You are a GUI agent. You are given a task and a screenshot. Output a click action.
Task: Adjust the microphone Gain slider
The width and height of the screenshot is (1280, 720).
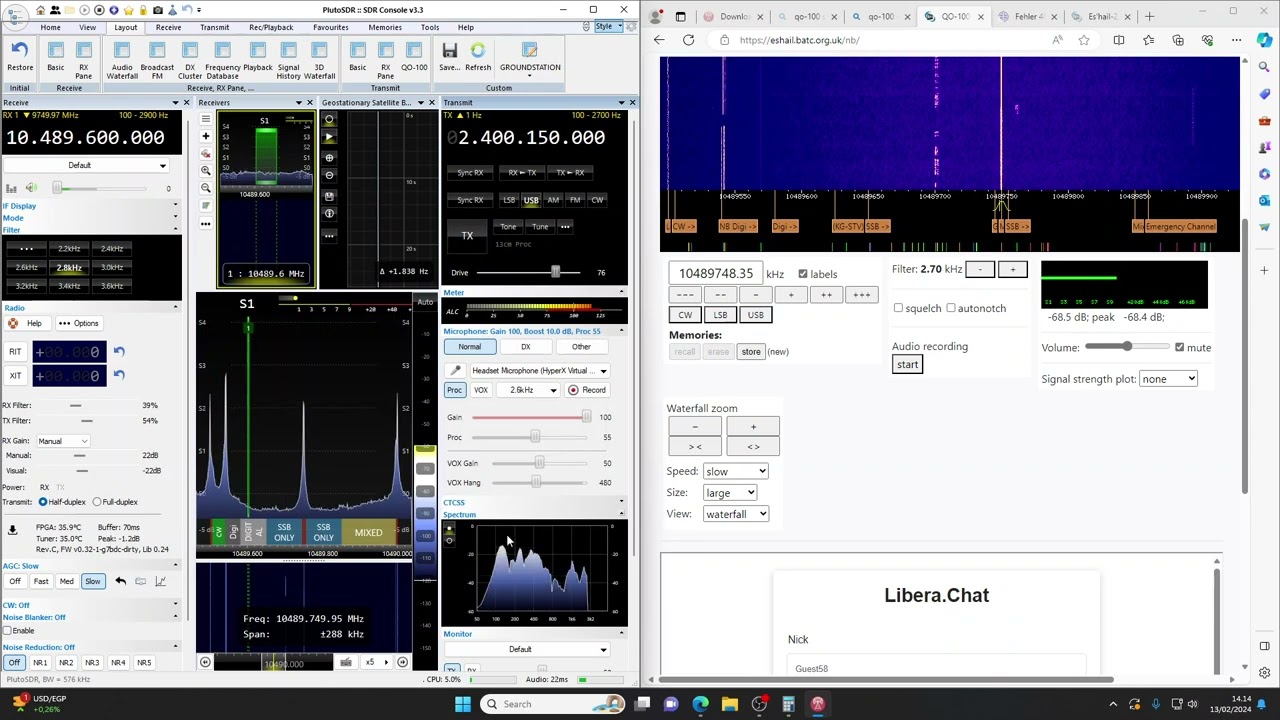coord(532,417)
